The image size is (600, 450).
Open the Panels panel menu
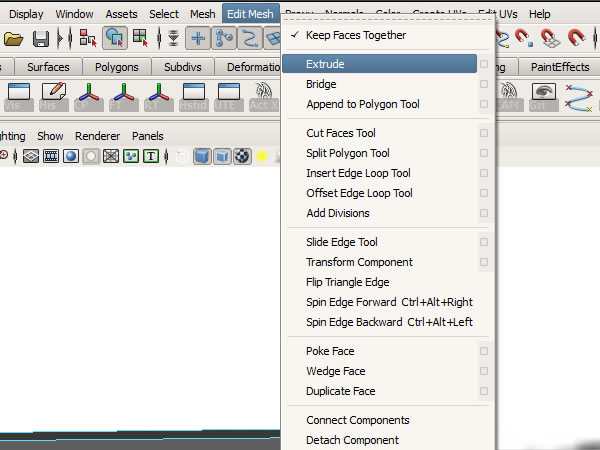(148, 136)
